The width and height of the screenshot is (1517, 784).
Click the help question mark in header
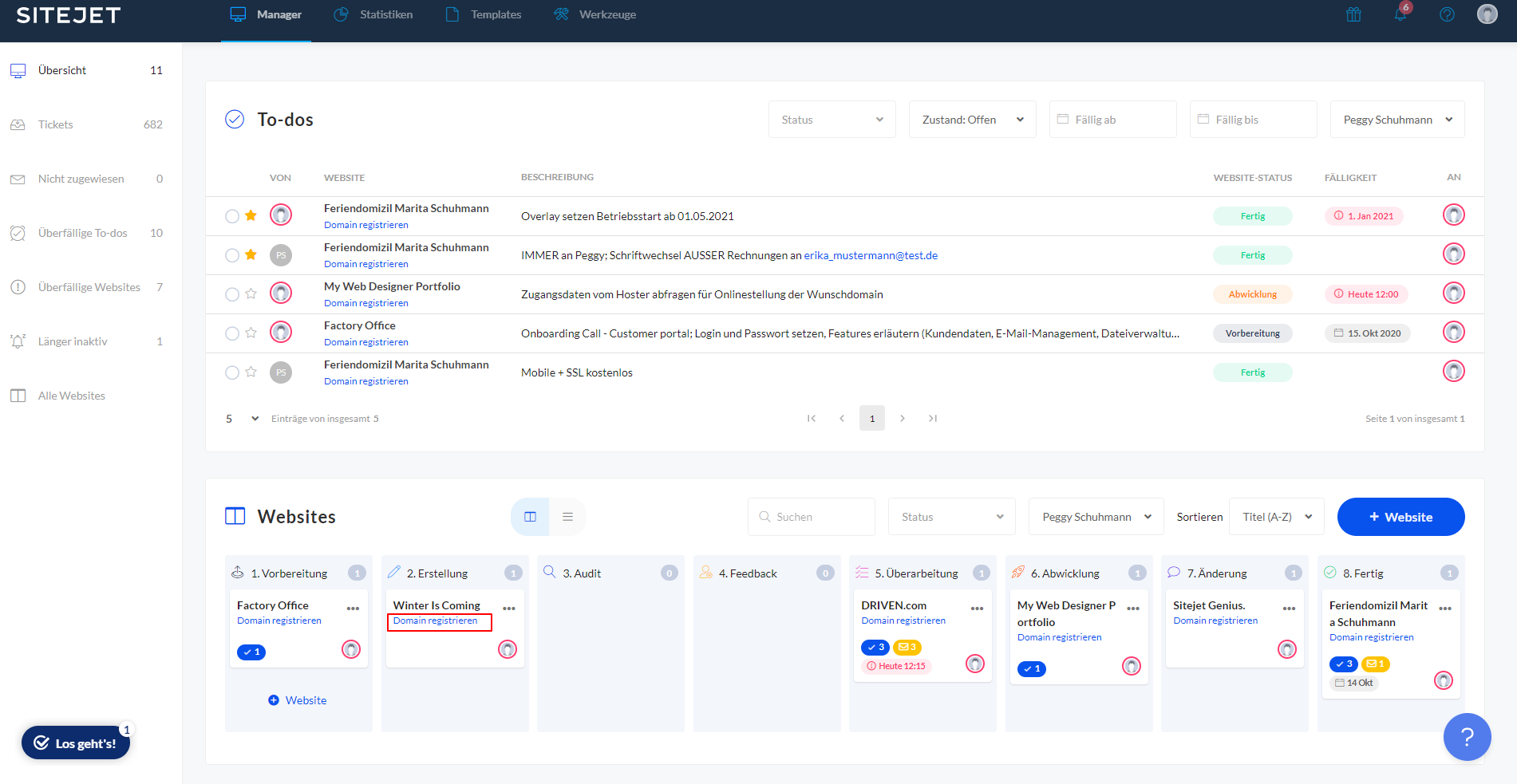1447,14
